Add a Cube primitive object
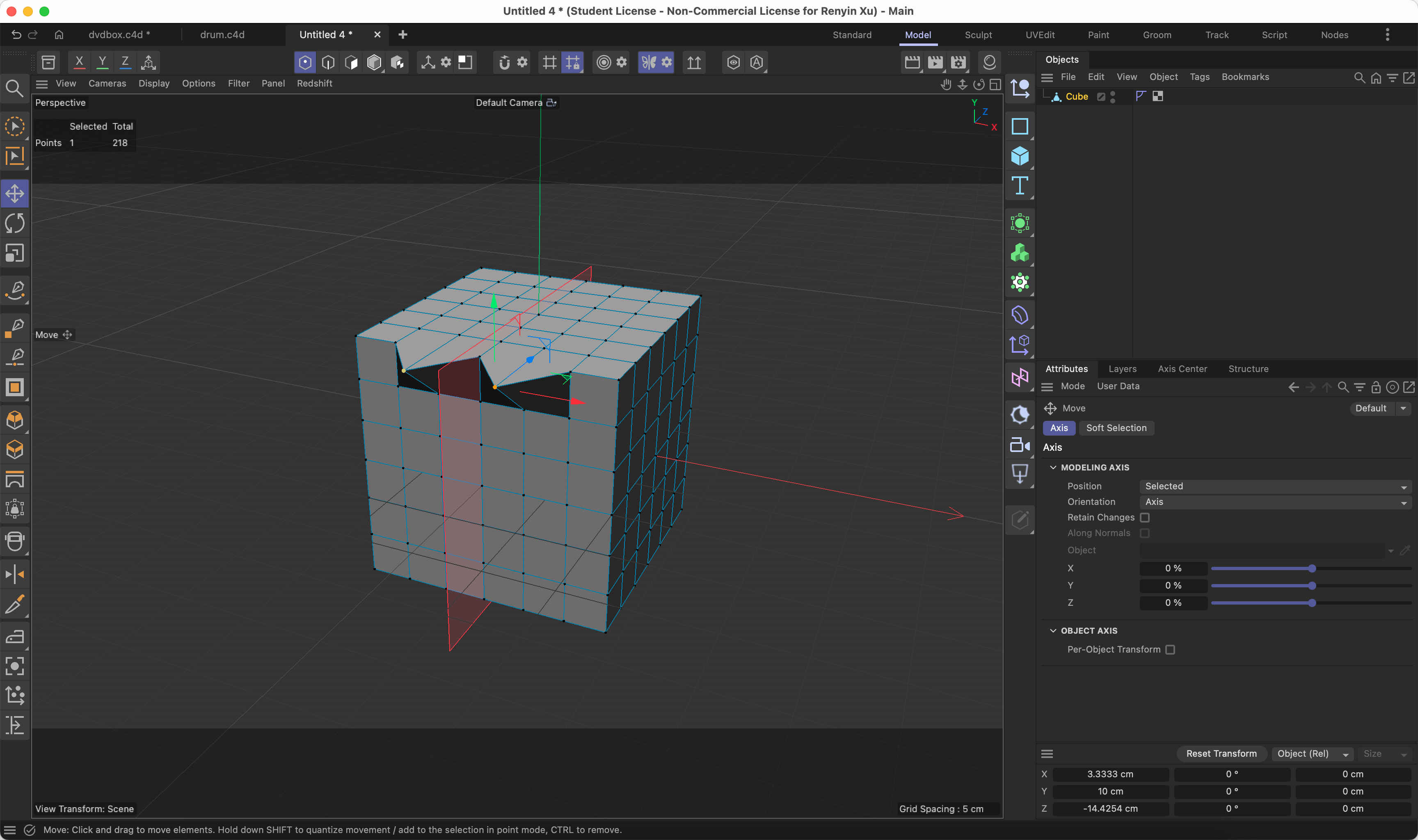This screenshot has height=840, width=1418. click(1020, 156)
